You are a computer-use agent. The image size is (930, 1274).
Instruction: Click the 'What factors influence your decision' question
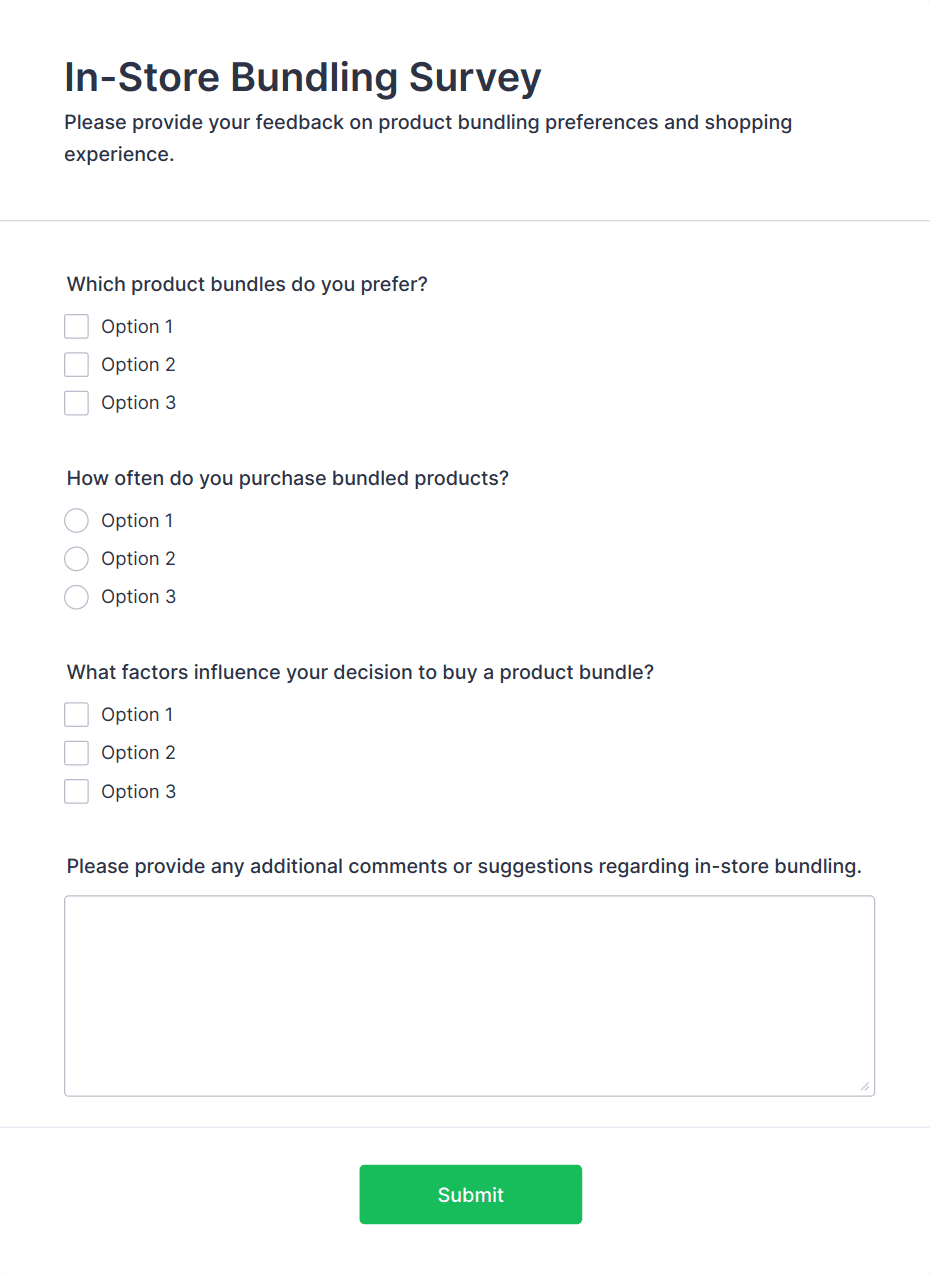[360, 672]
